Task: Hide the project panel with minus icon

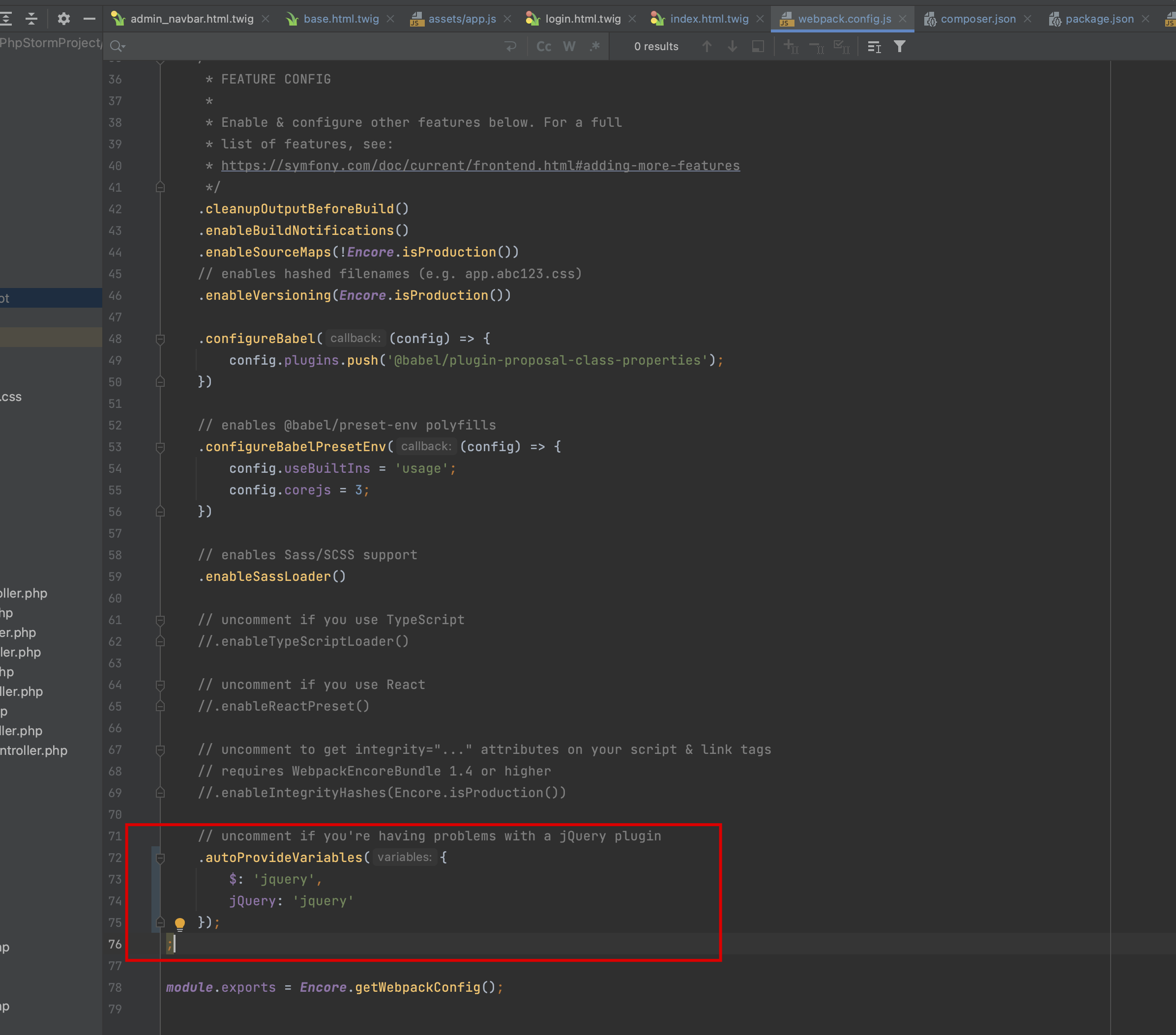Action: [89, 18]
